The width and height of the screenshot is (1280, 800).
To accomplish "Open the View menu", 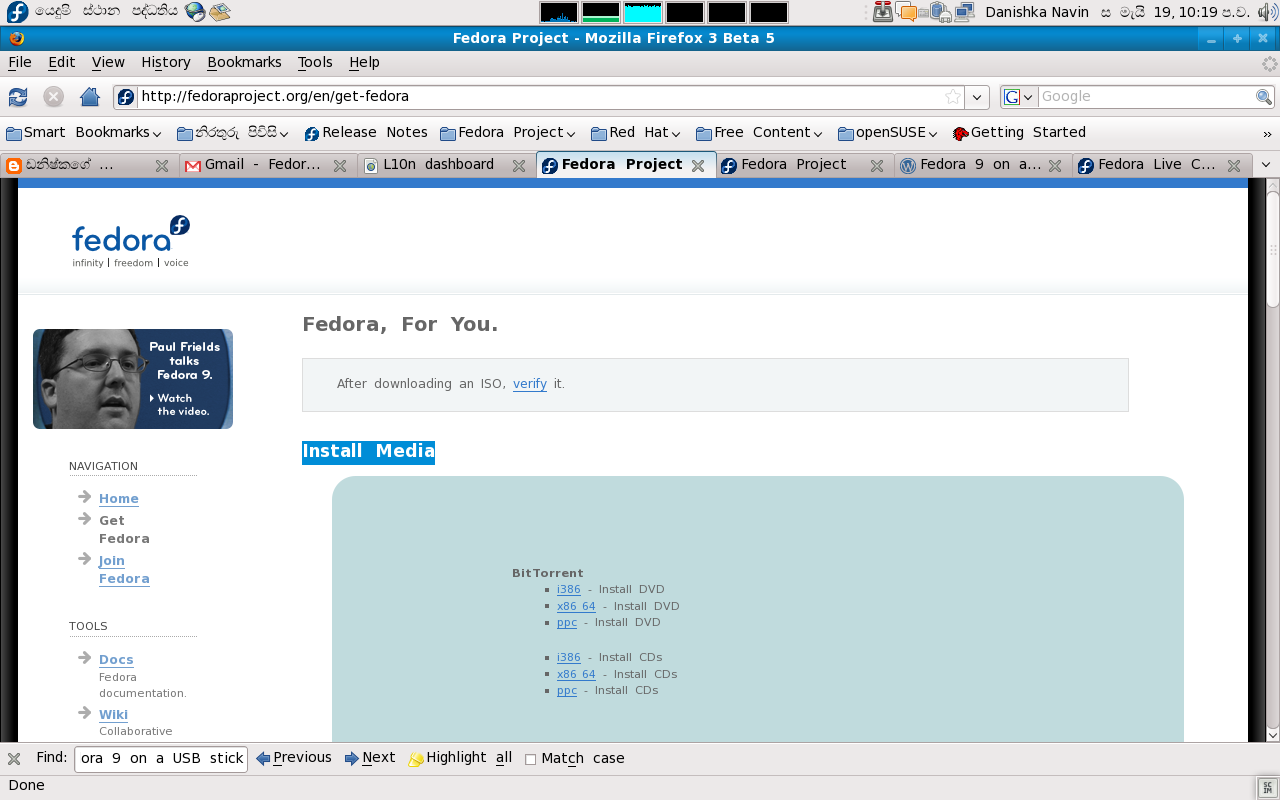I will (x=108, y=62).
